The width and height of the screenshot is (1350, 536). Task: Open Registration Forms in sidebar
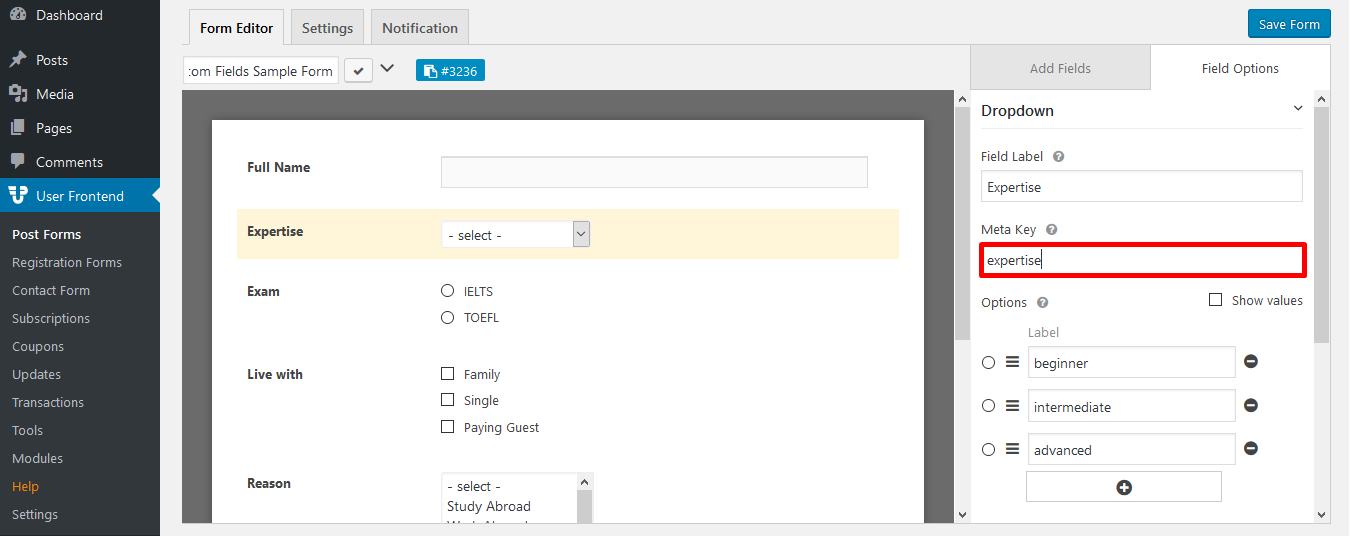coord(67,263)
